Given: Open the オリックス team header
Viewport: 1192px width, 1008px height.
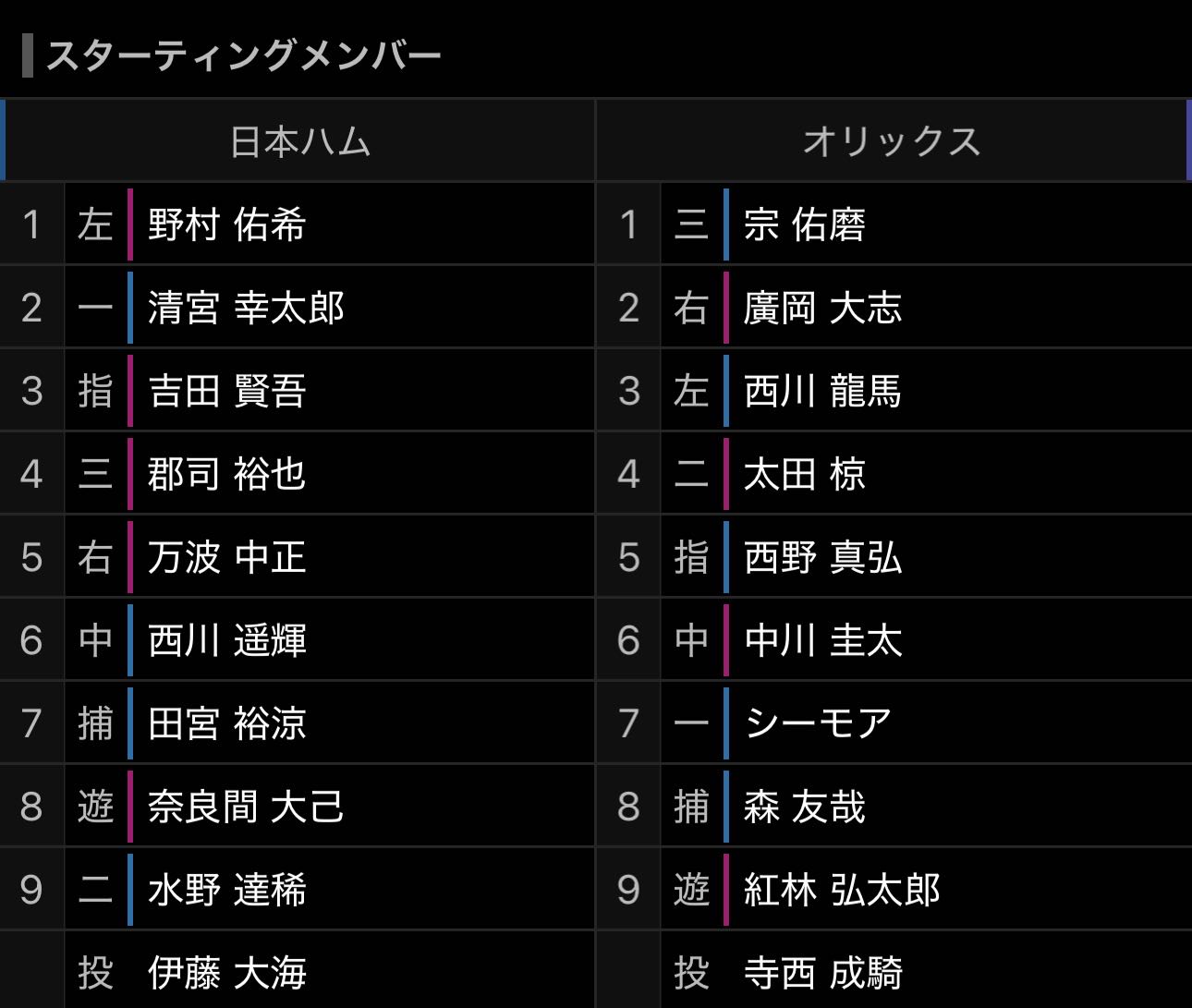Looking at the screenshot, I should pos(891,141).
